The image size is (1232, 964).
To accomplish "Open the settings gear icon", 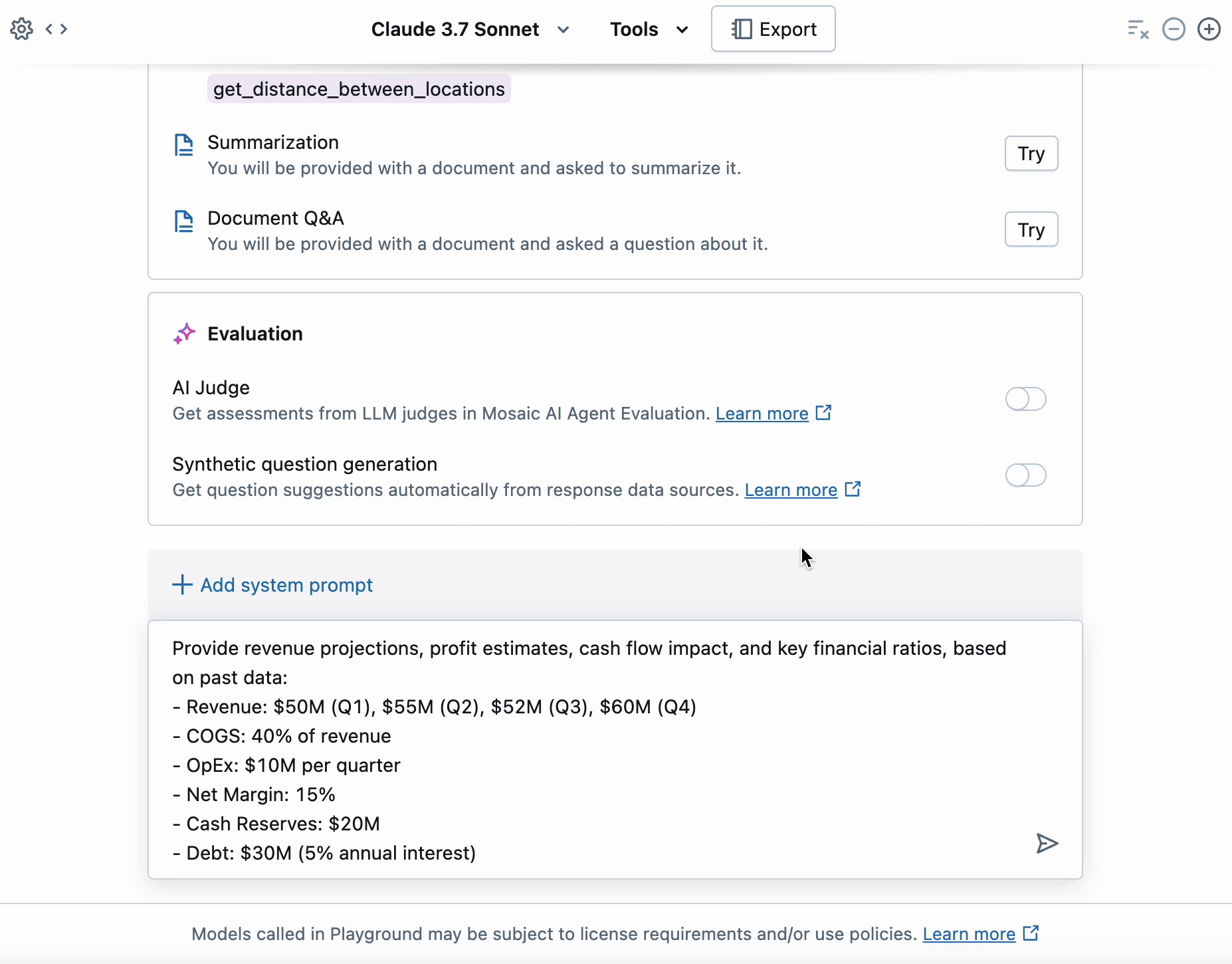I will pos(21,29).
